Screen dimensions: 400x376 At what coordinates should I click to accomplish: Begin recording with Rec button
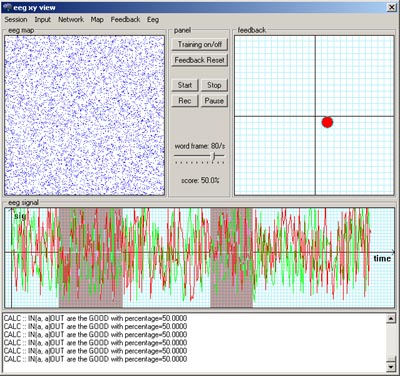(x=185, y=101)
